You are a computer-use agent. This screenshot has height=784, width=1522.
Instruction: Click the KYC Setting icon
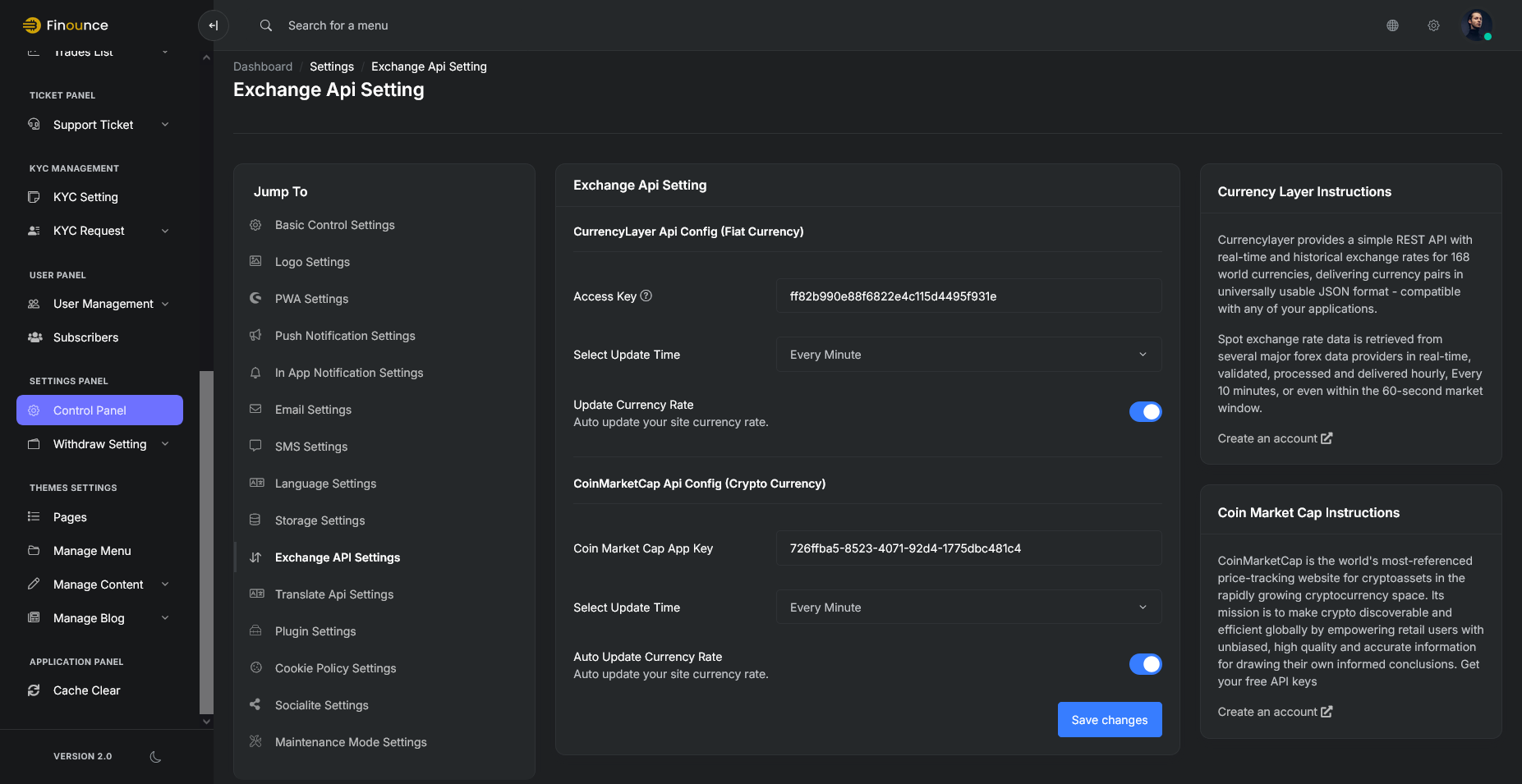34,197
